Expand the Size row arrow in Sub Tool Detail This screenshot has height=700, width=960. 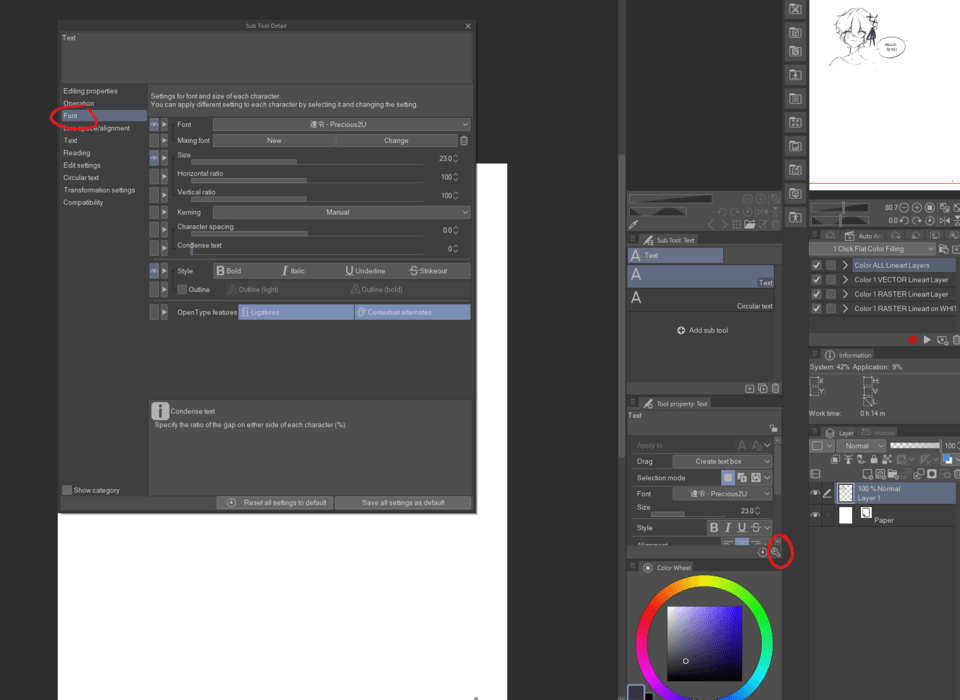point(164,158)
